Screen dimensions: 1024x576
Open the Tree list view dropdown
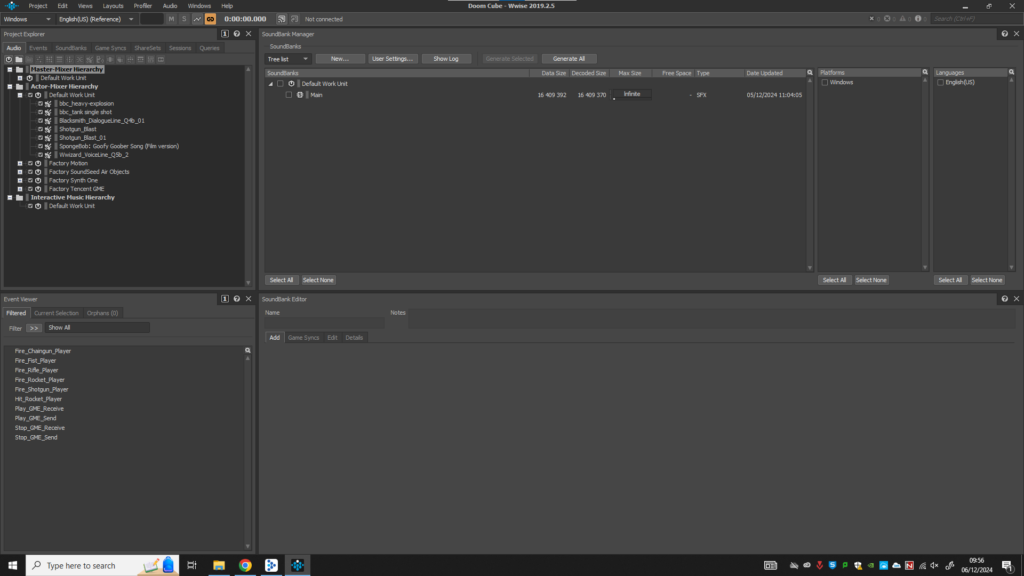click(288, 59)
